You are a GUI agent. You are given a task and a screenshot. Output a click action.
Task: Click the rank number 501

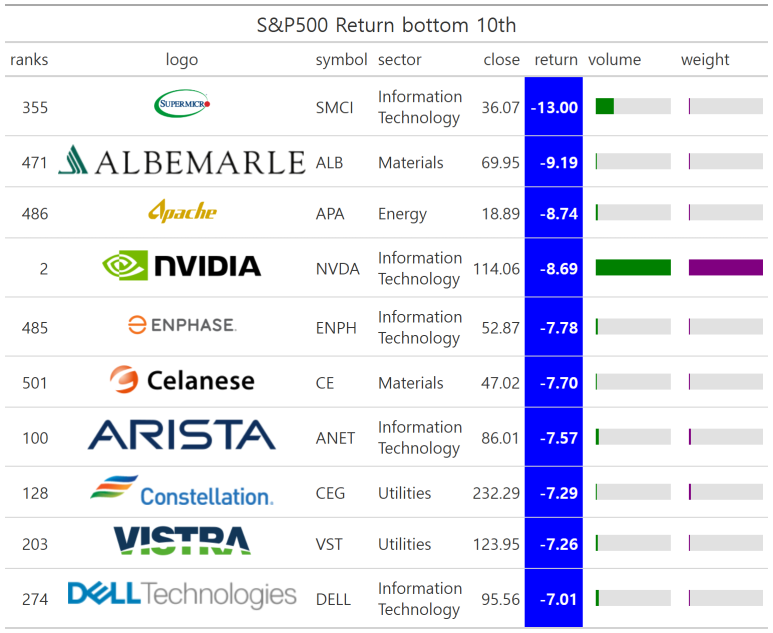[x=35, y=383]
